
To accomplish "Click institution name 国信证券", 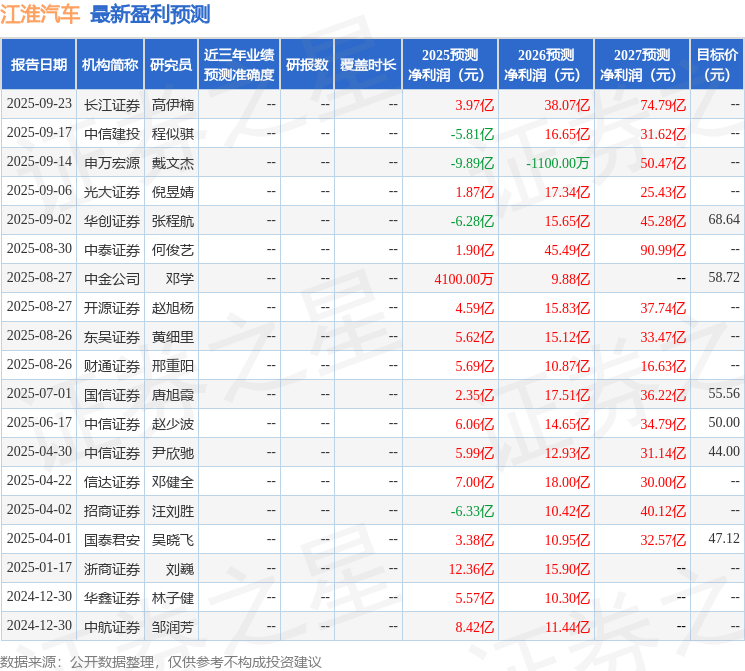I will pyautogui.click(x=112, y=395).
